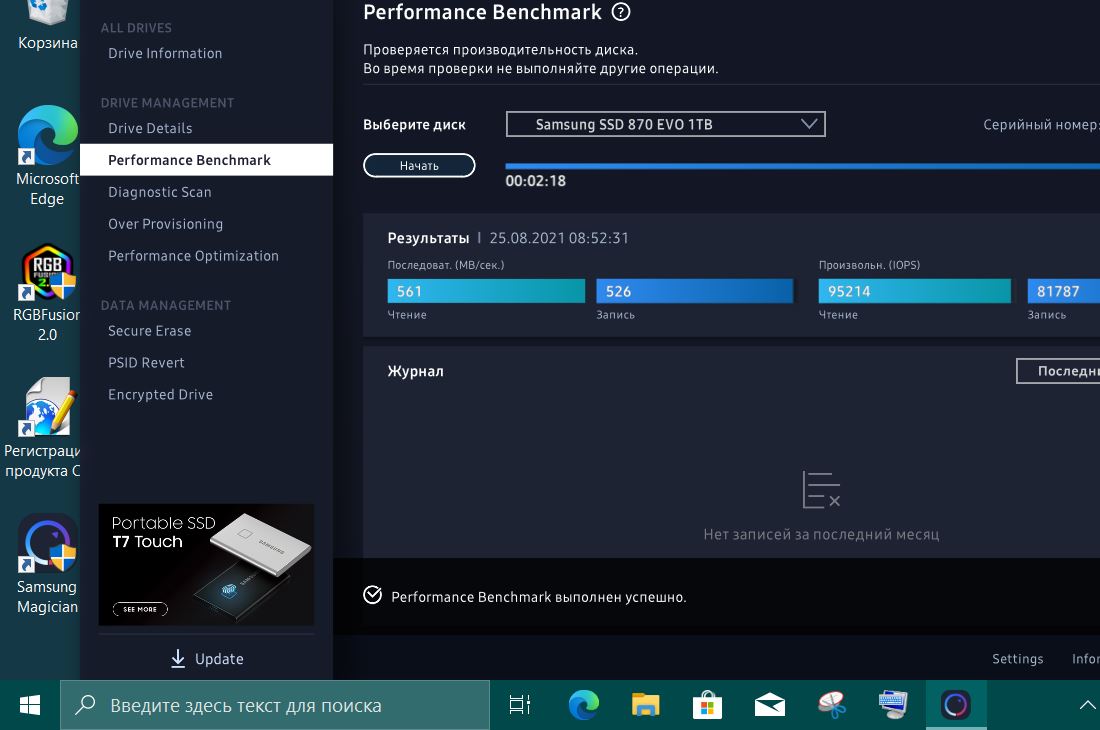Open the RGBFusion 2.0 desktop shortcut

click(47, 292)
